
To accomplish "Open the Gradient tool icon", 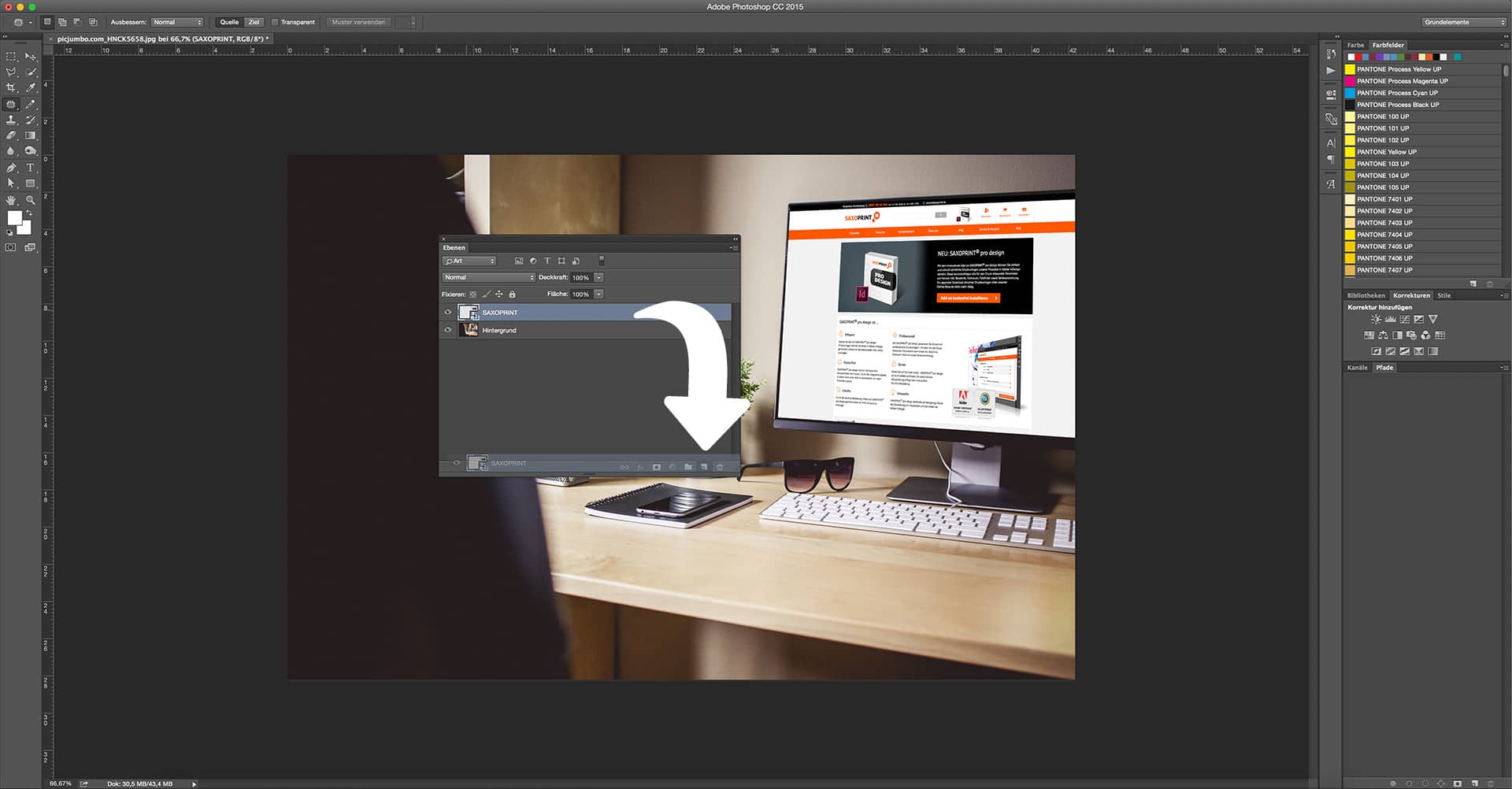I will tap(30, 135).
